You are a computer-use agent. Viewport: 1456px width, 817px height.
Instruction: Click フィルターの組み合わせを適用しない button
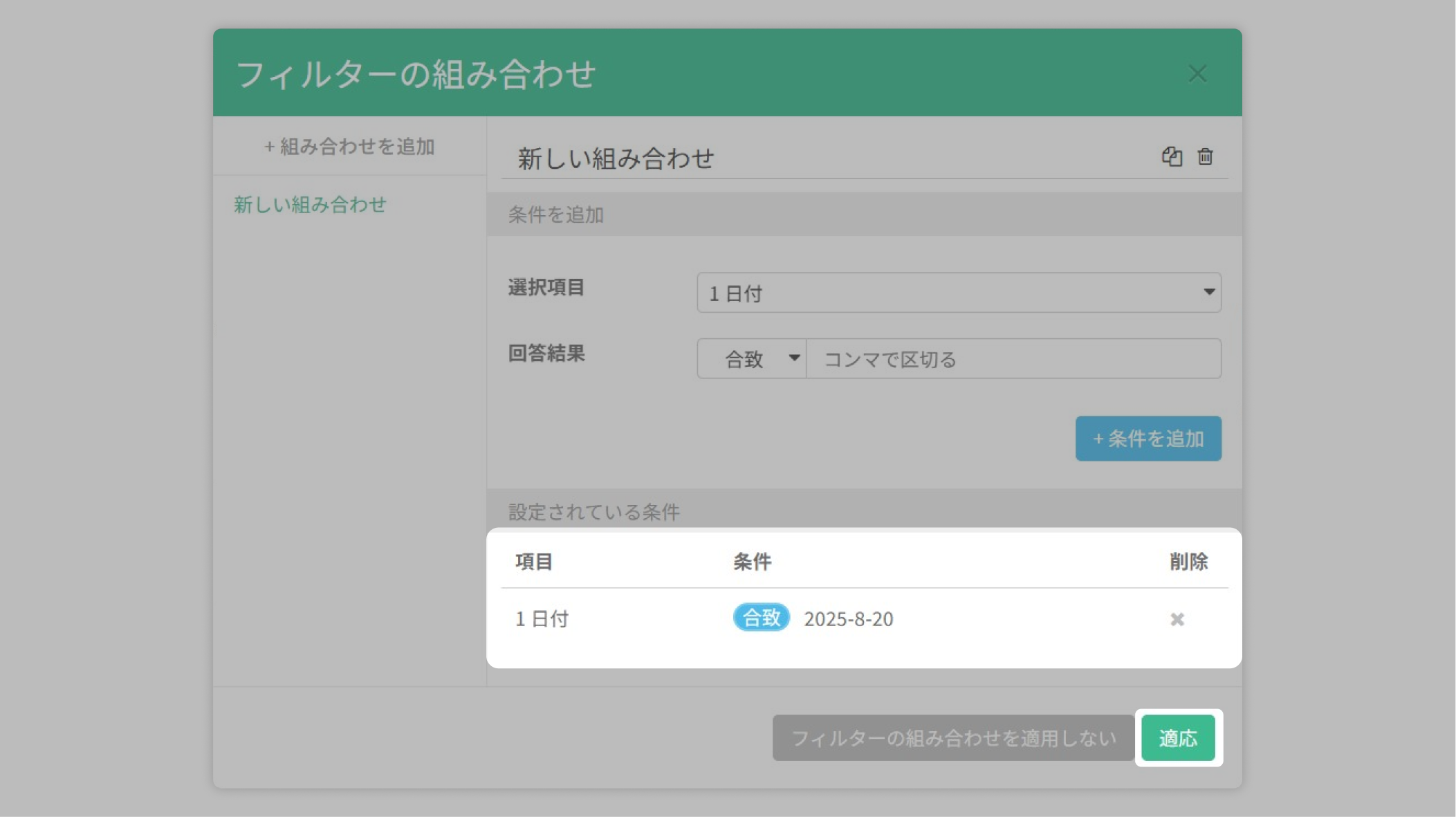click(x=952, y=738)
